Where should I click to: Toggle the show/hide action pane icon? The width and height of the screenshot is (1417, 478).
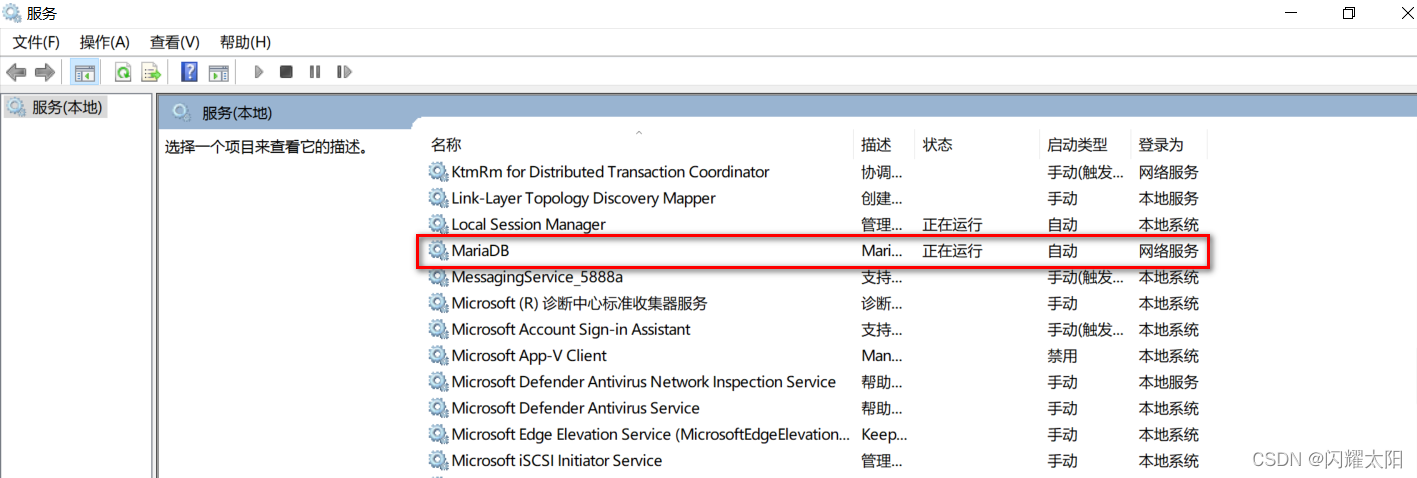click(218, 72)
